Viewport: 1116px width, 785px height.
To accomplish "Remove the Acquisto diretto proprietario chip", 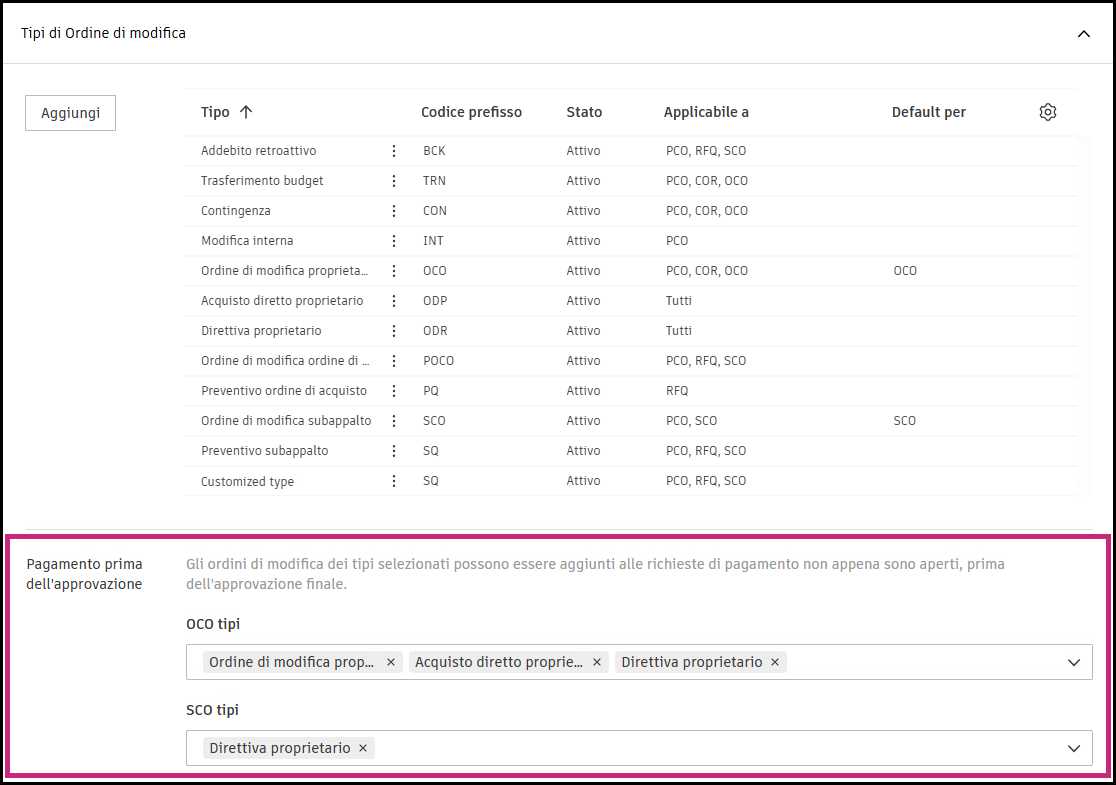I will point(596,662).
